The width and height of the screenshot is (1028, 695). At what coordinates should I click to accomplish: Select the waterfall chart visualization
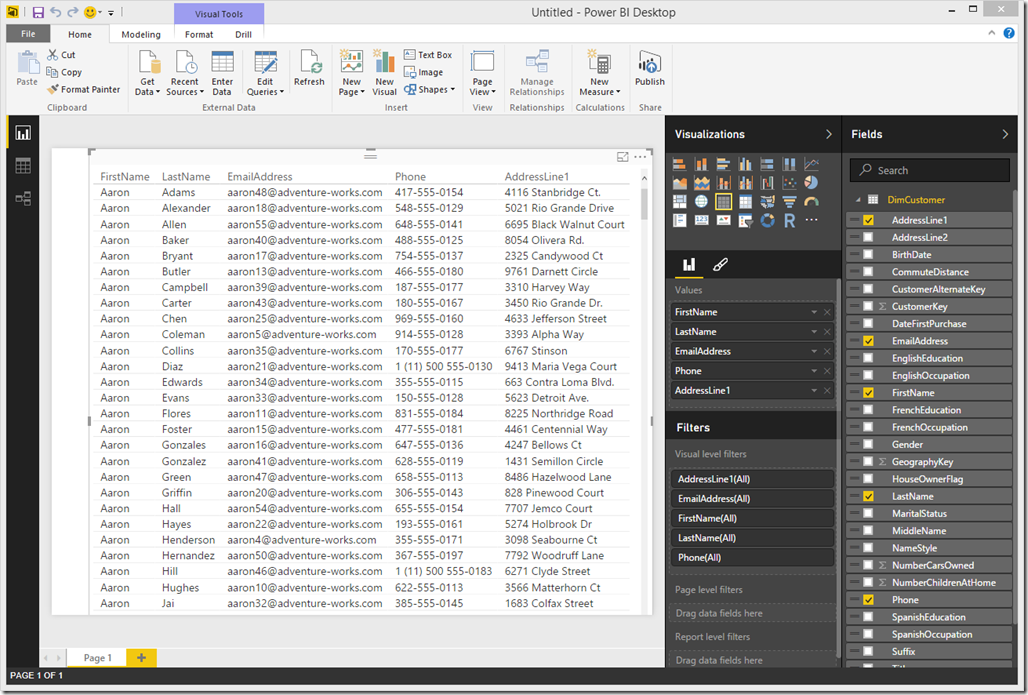[x=767, y=183]
